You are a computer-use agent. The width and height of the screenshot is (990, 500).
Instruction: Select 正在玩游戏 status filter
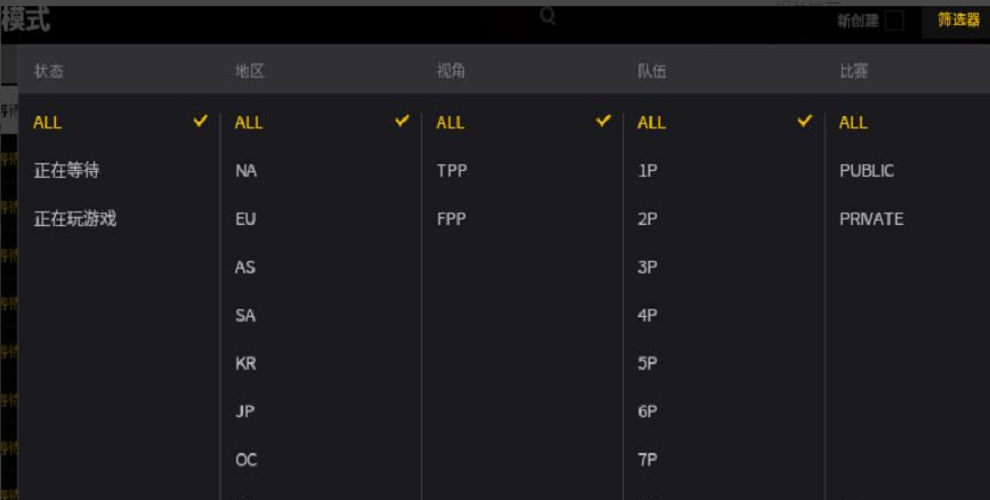point(75,218)
